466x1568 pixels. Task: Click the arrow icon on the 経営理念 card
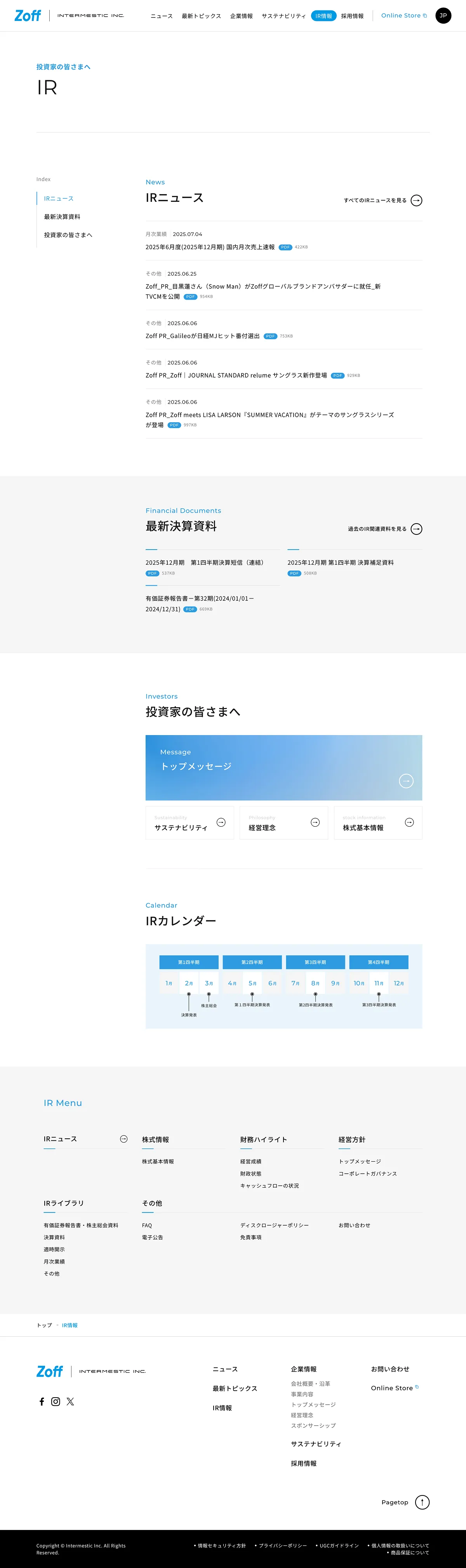click(315, 822)
